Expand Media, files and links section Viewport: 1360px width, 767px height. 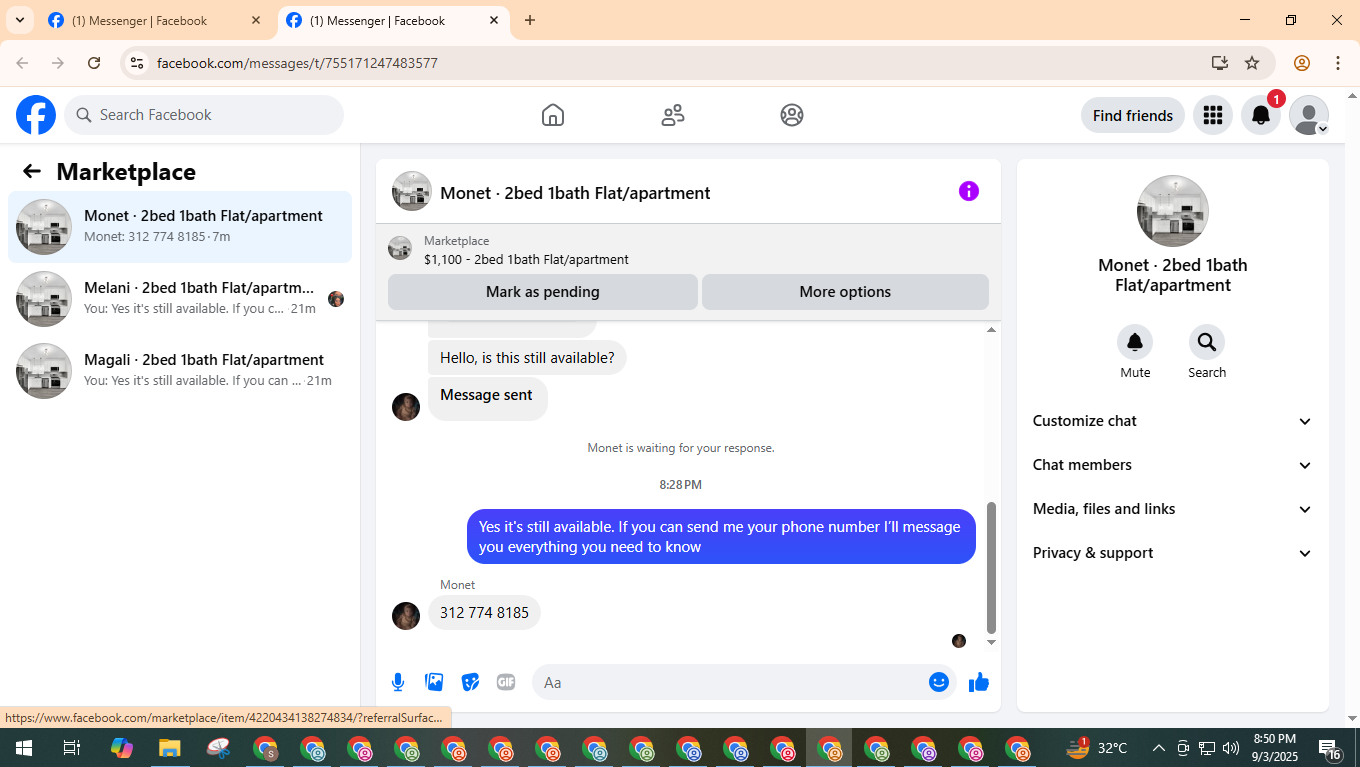[x=1172, y=509]
